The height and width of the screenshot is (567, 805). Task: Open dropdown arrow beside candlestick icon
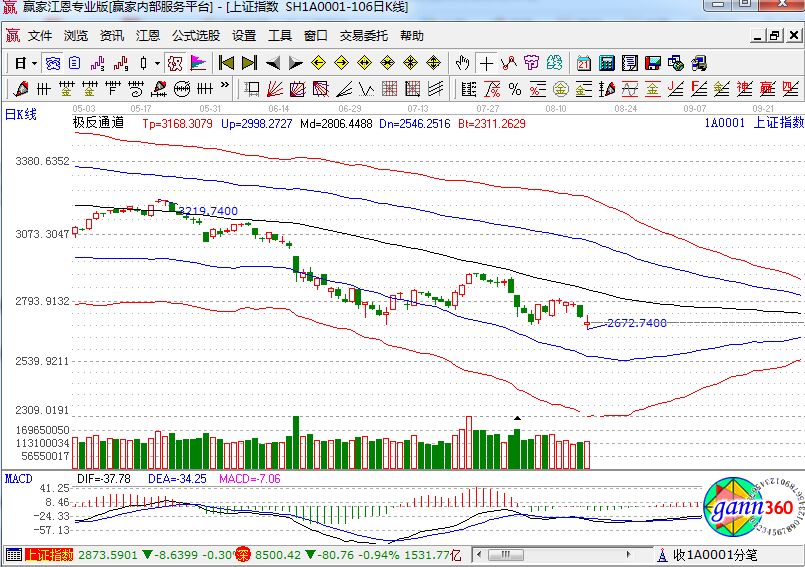tap(157, 63)
